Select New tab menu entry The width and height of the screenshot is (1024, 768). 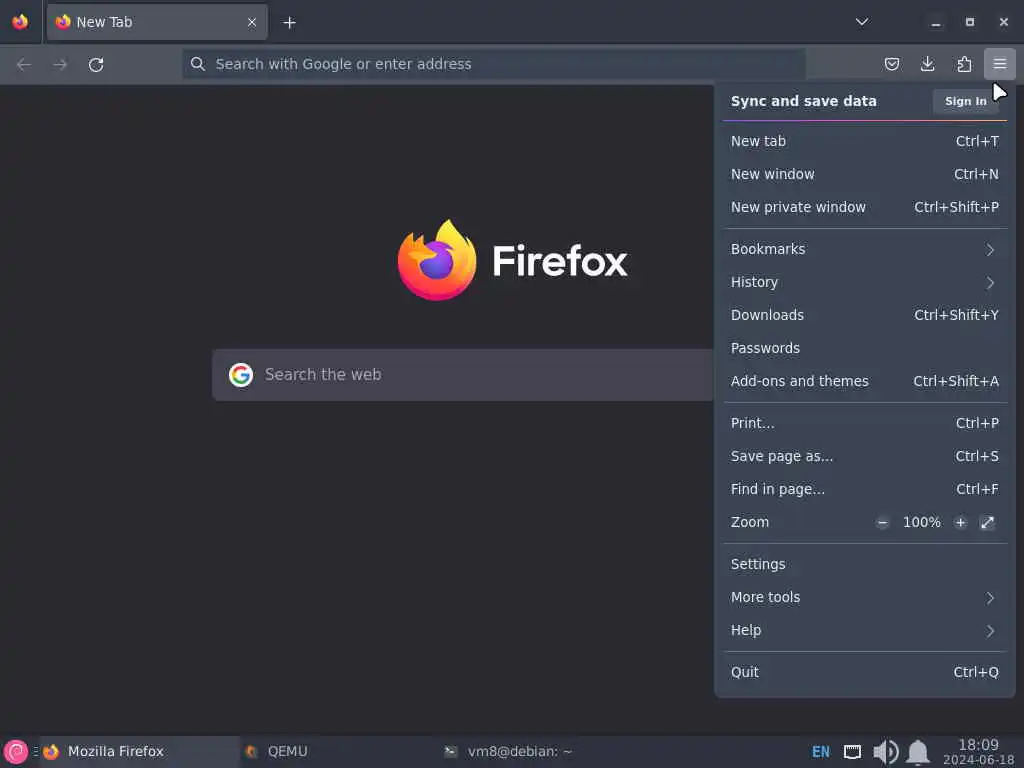coord(865,141)
